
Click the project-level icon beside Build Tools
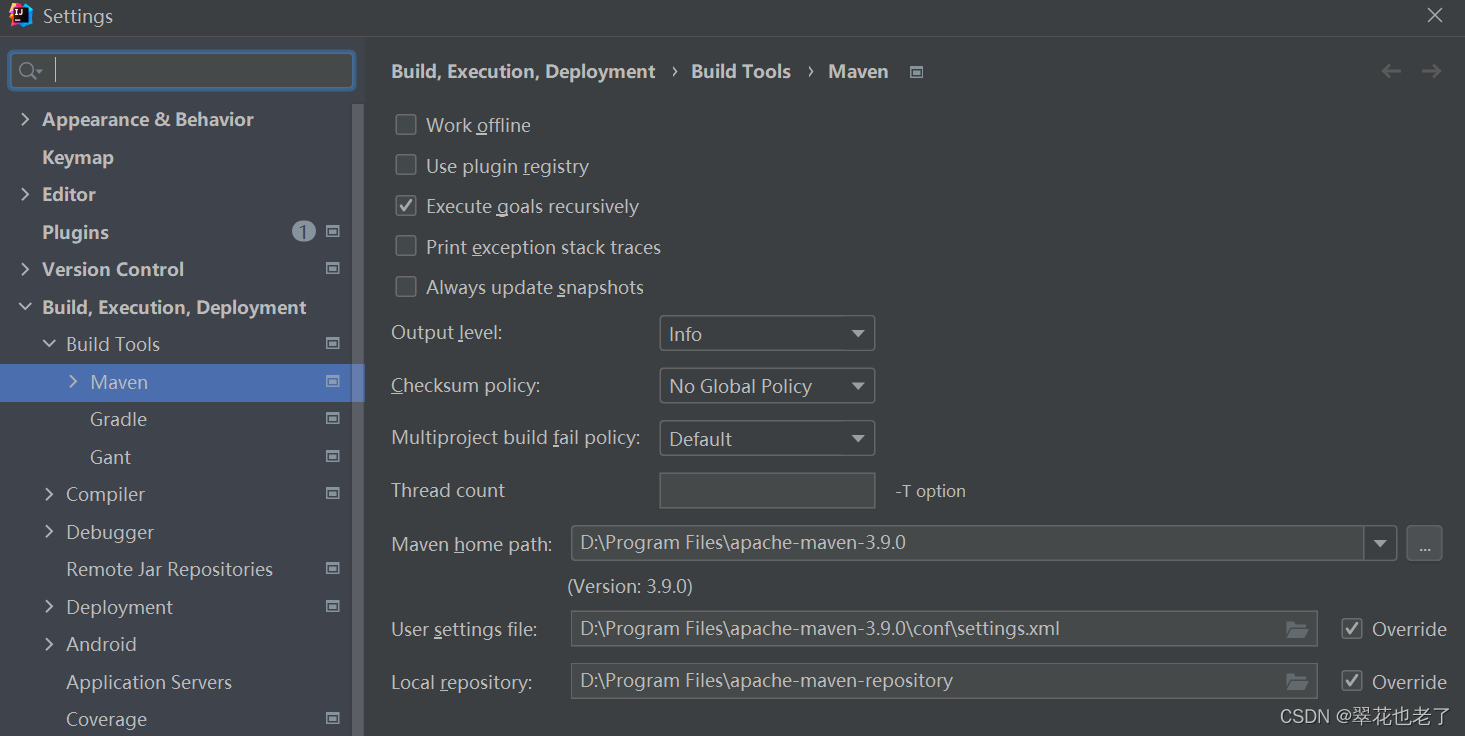tap(333, 343)
